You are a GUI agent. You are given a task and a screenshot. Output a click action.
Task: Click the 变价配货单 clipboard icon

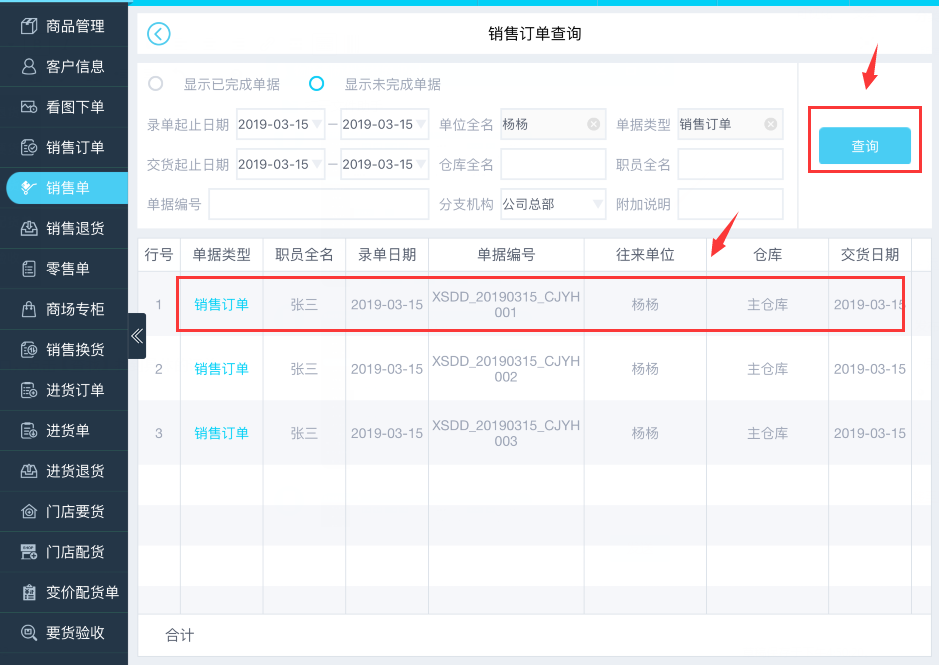click(x=29, y=592)
